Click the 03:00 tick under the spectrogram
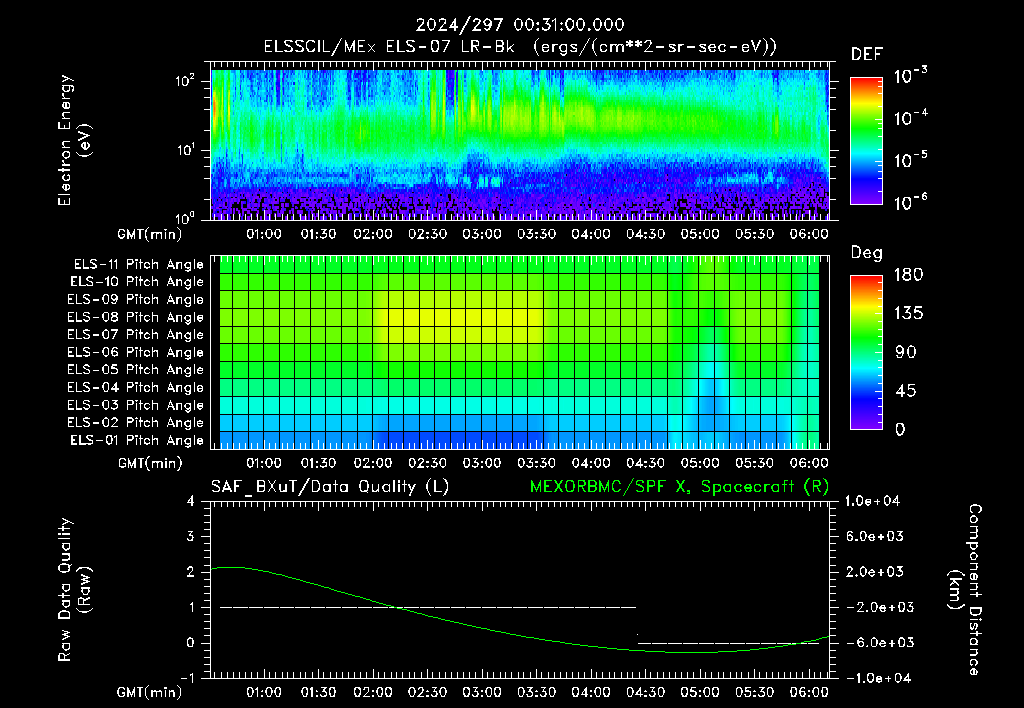 click(x=482, y=234)
